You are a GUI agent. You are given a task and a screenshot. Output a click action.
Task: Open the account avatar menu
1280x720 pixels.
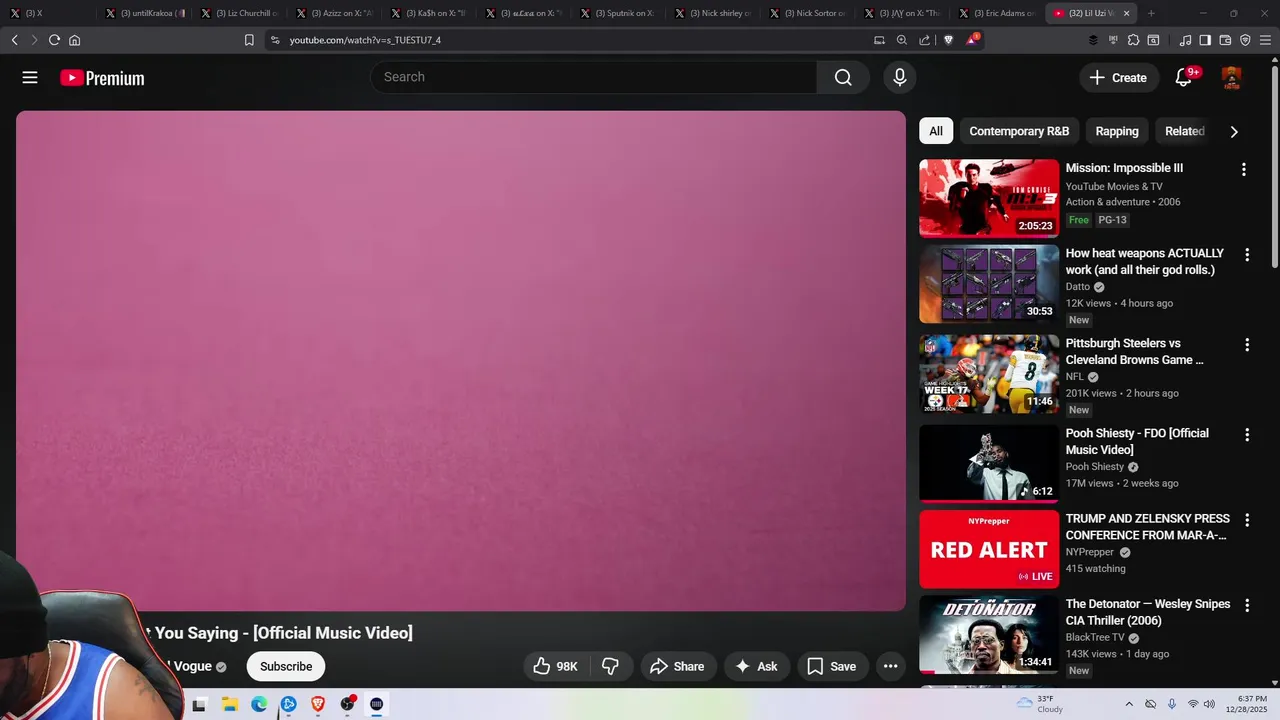(x=1232, y=77)
